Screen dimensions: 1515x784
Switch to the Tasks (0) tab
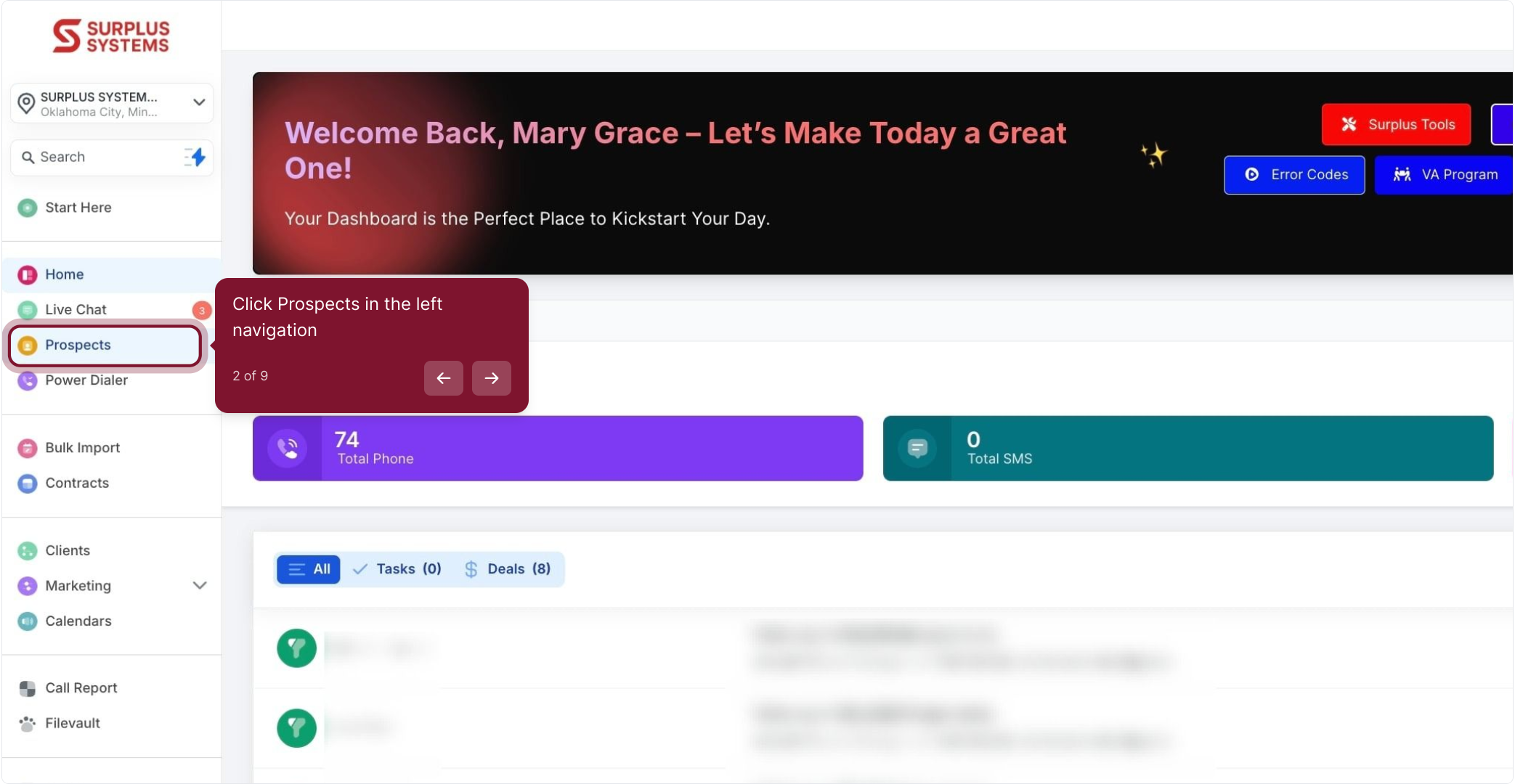tap(398, 569)
